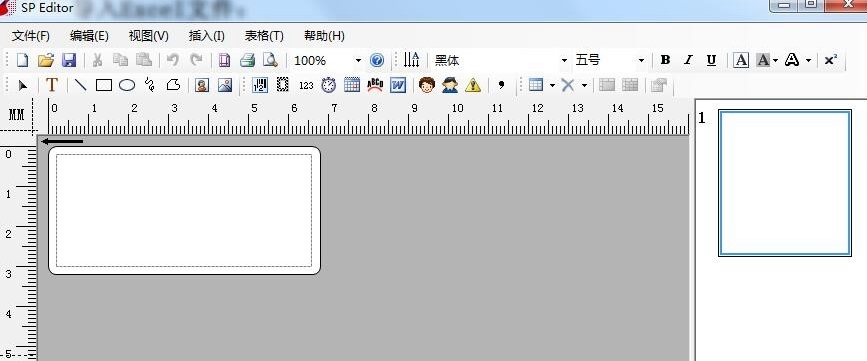Screen dimensions: 867x361
Task: Insert curved text with the ABCD arc icon
Action: (x=375, y=85)
